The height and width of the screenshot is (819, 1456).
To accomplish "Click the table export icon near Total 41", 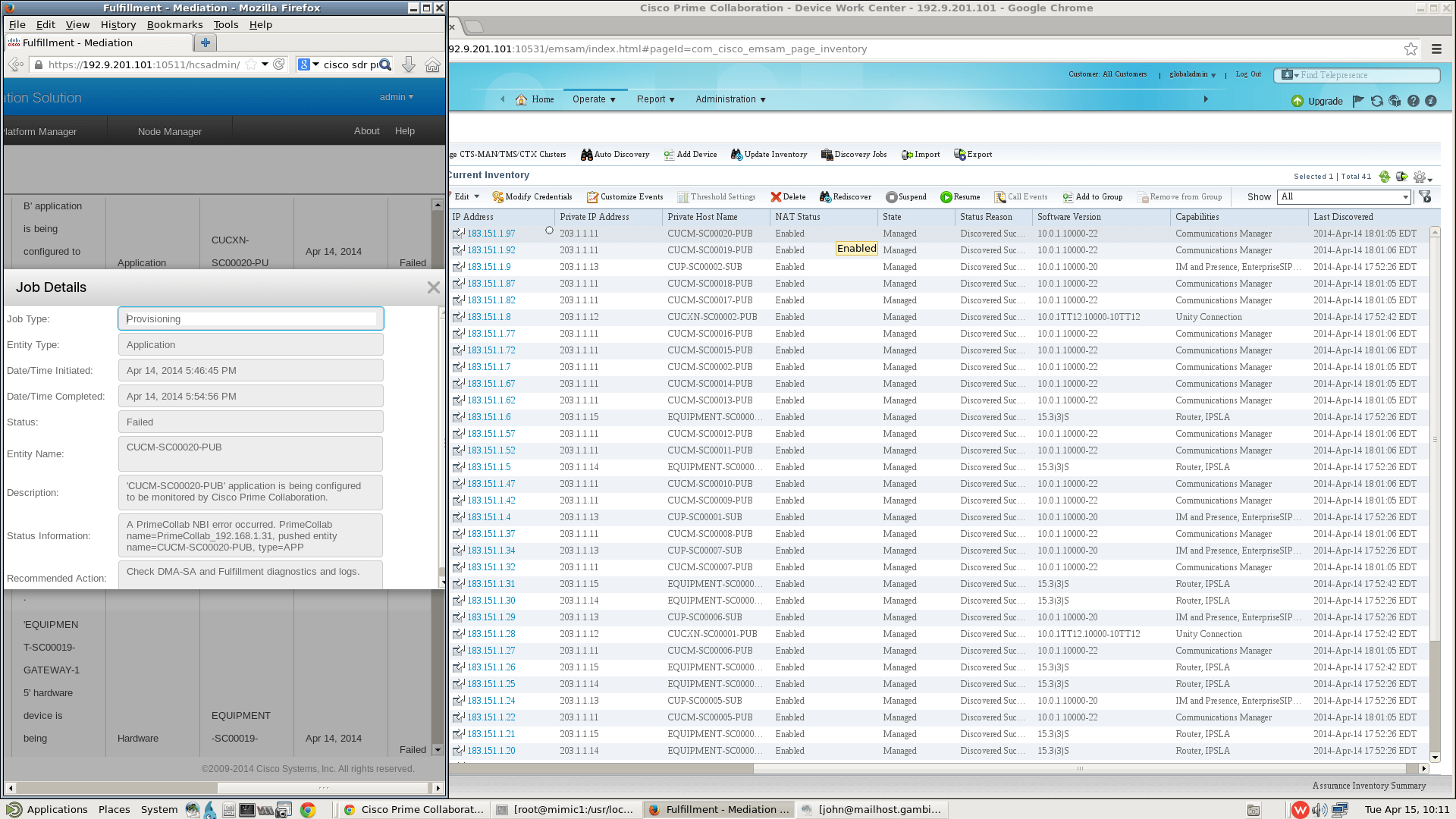I will point(1401,177).
